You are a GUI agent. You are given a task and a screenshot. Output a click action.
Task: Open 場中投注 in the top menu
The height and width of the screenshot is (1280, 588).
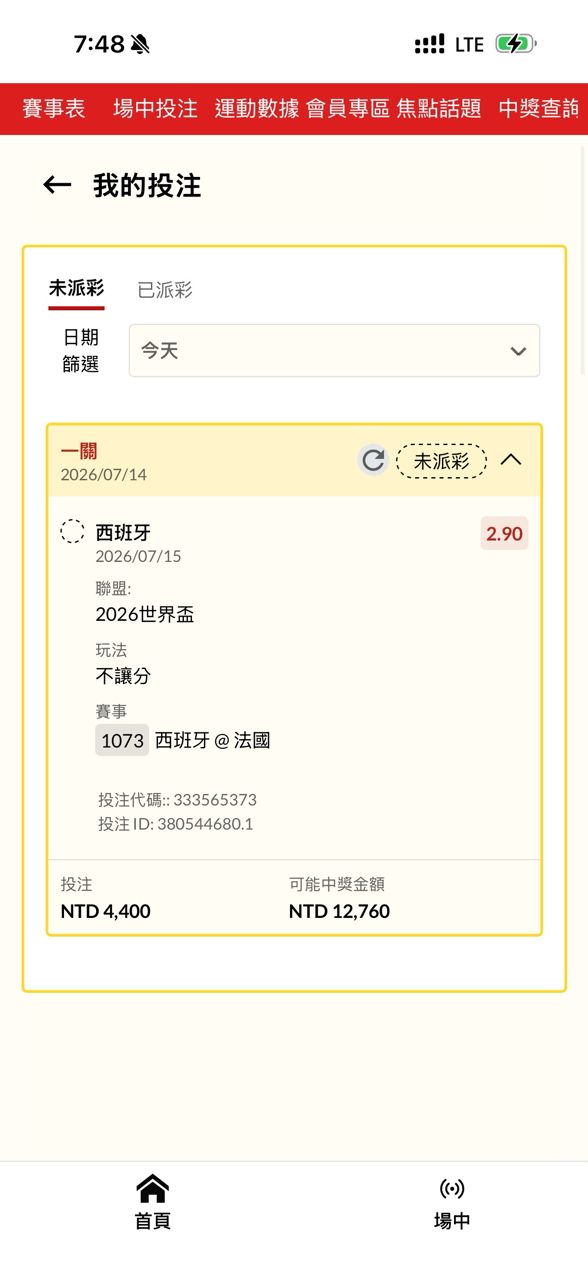[x=155, y=109]
